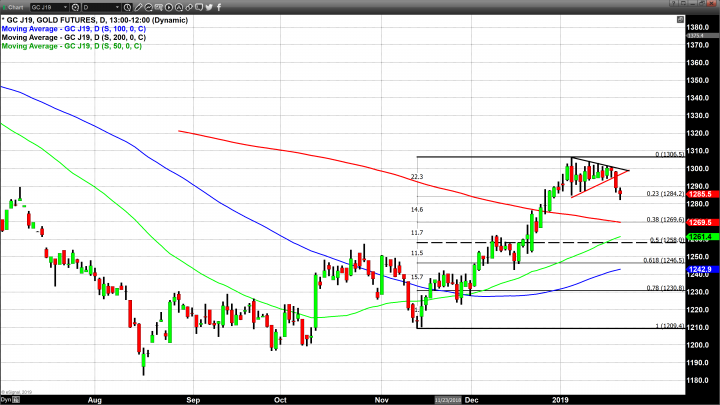Click the 2019 label on time axis
Screen dimensions: 720x405
[x=560, y=400]
